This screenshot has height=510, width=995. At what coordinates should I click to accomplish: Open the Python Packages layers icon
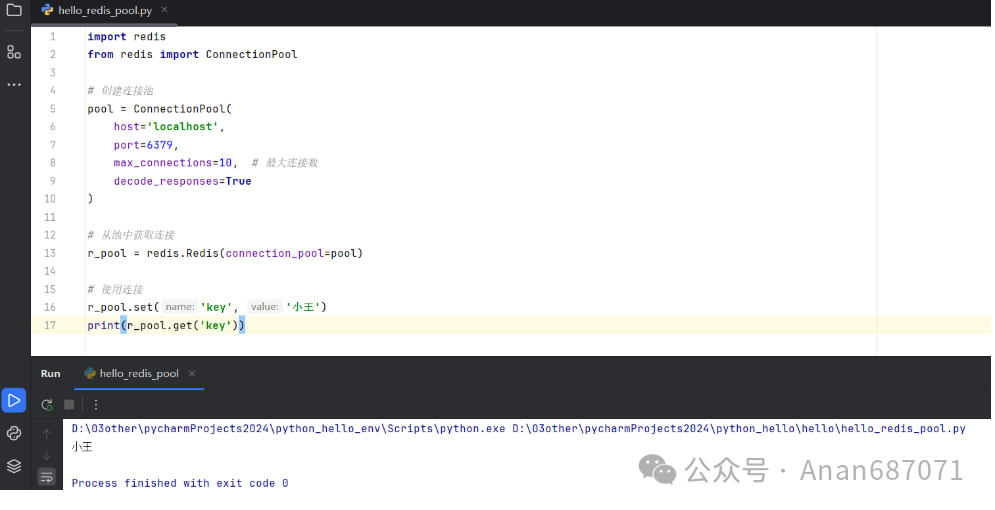[x=14, y=466]
